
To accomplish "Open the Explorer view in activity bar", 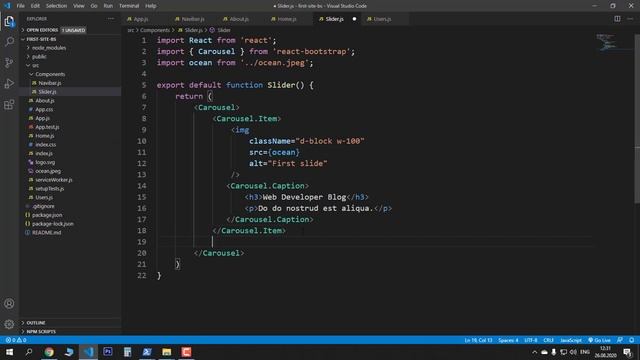I will [9, 21].
